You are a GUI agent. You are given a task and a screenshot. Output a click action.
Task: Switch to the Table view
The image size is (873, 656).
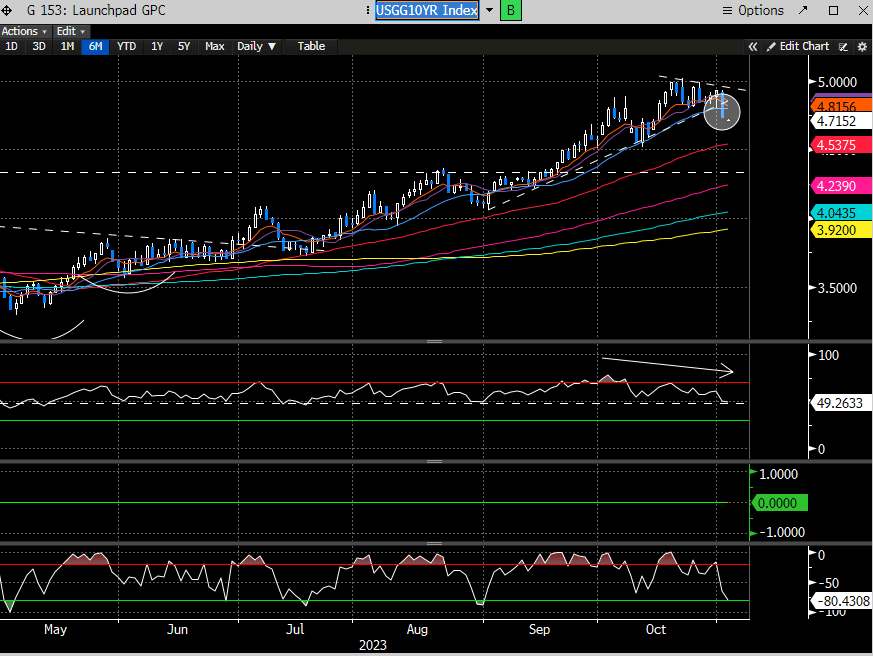click(311, 46)
